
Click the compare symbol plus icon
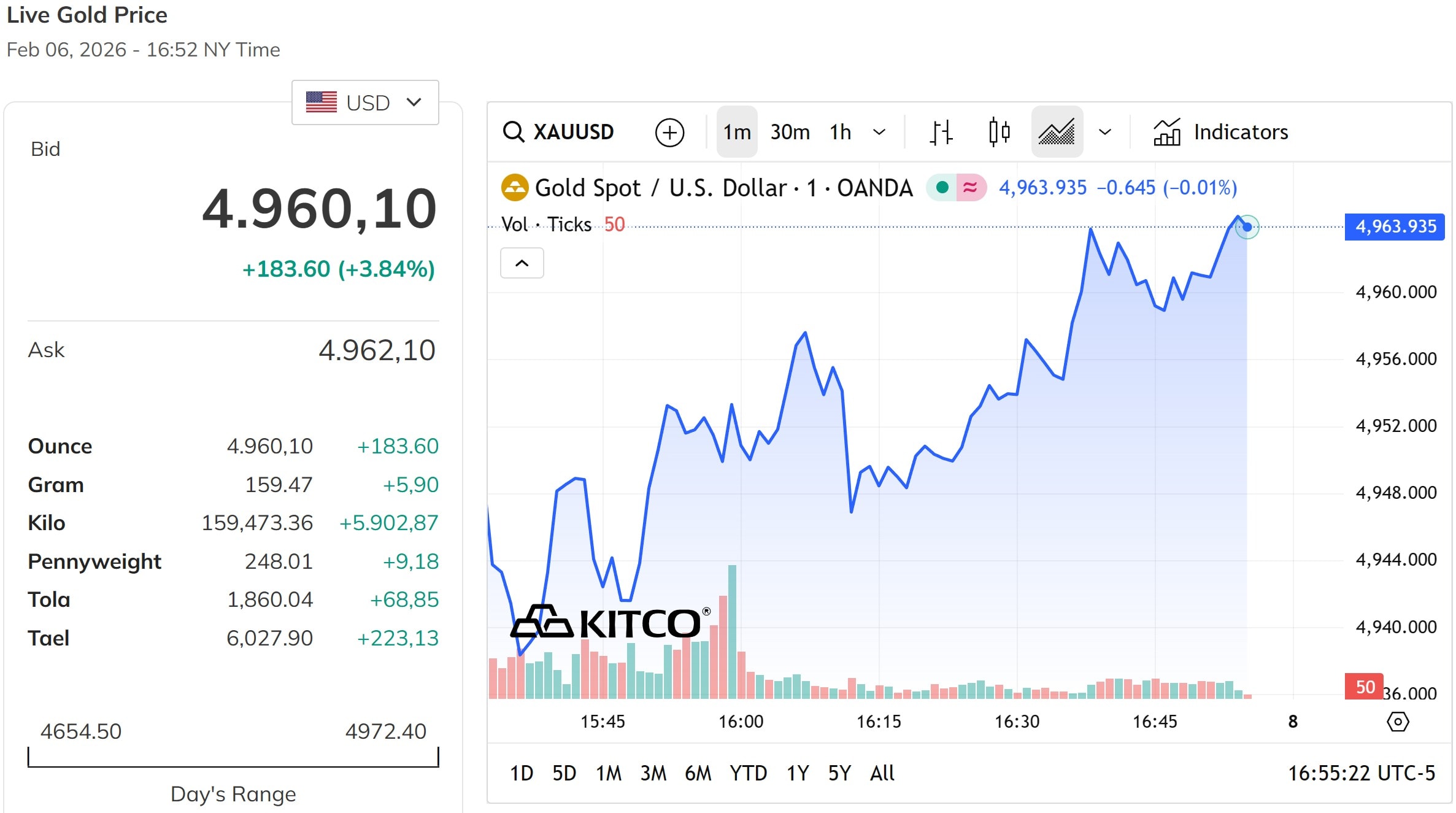670,132
